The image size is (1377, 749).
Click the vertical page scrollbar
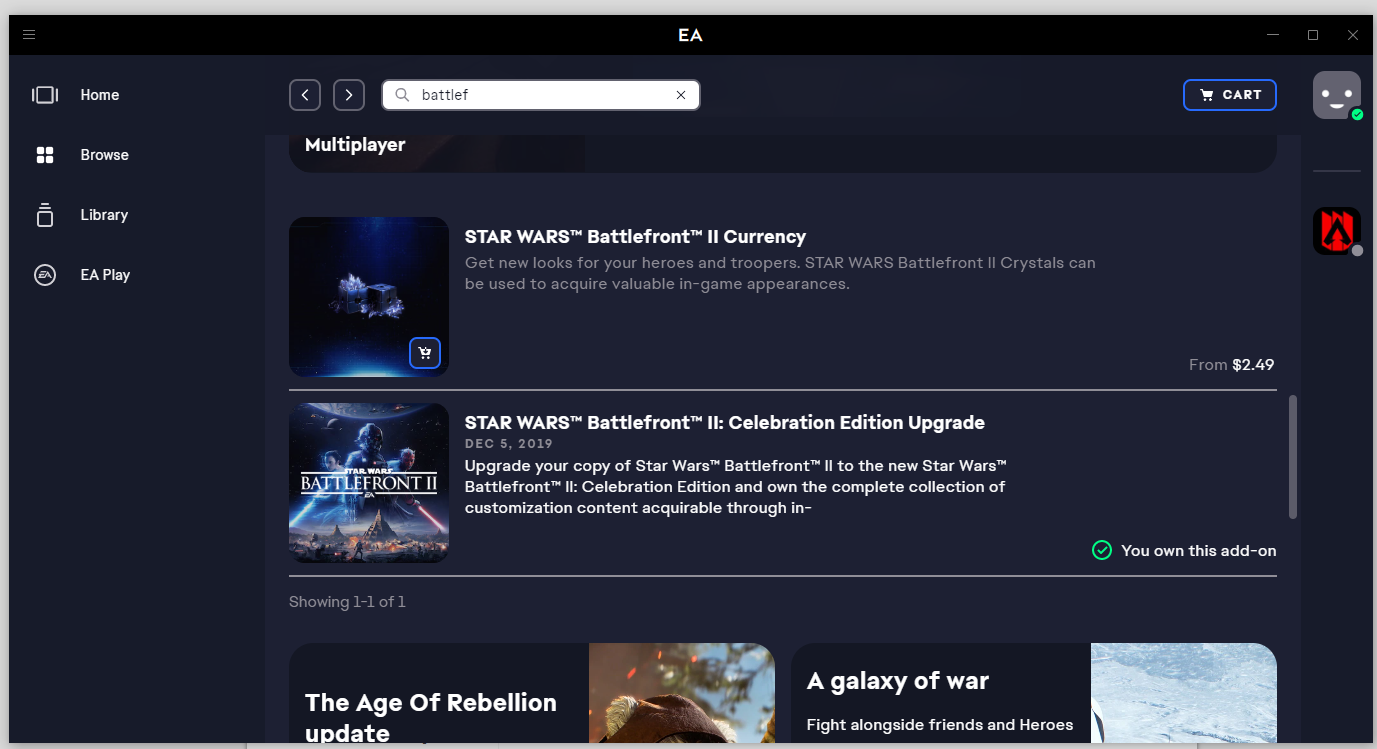tap(1293, 456)
